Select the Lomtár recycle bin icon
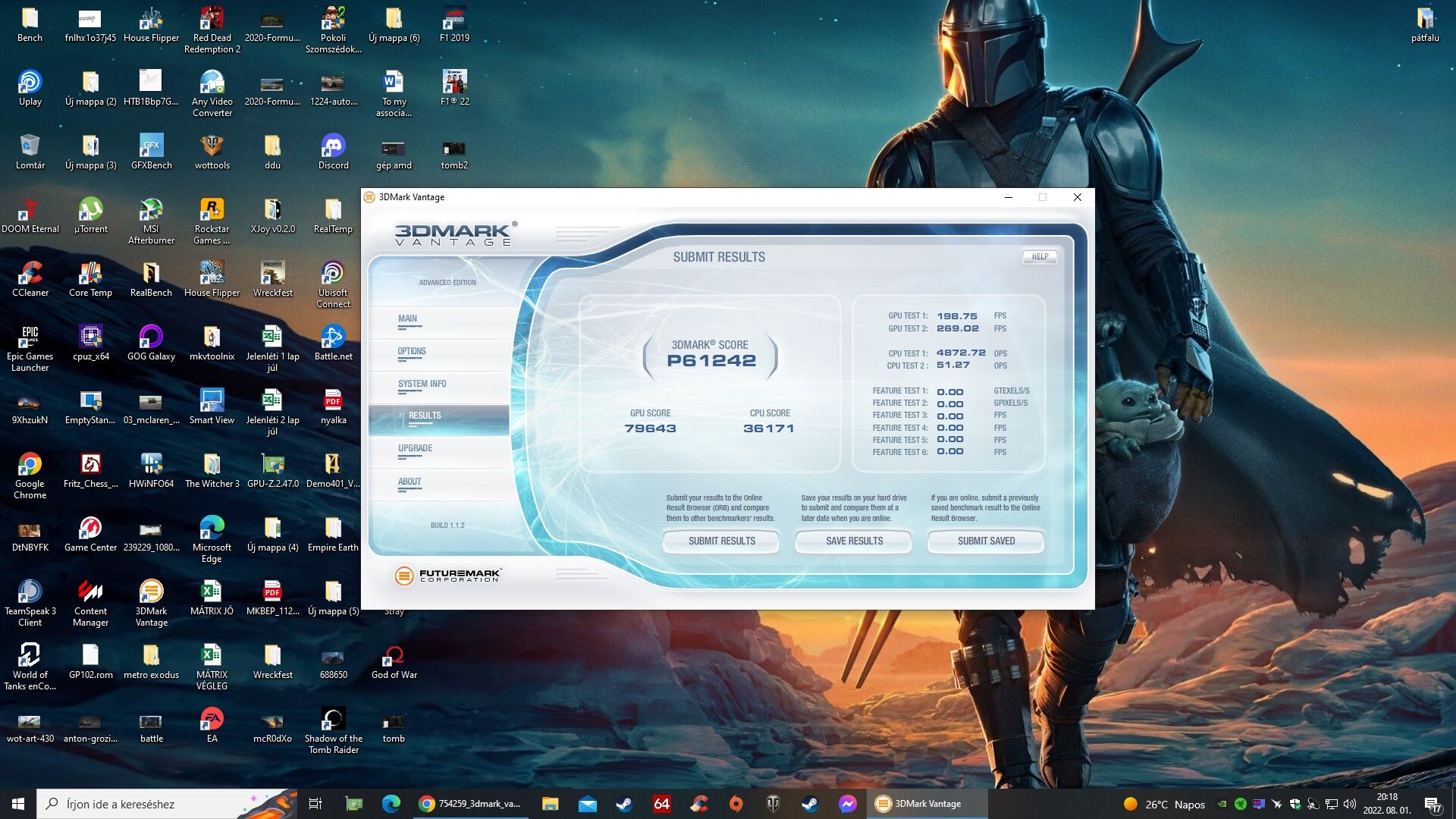Viewport: 1456px width, 819px height. pyautogui.click(x=30, y=152)
